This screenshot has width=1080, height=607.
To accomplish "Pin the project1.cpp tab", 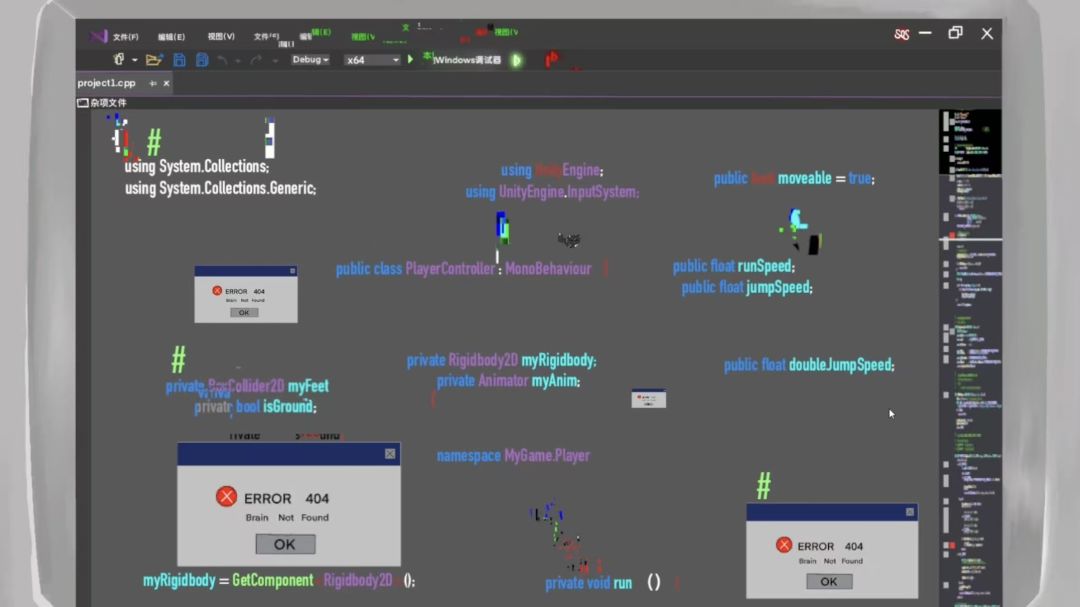I will pos(153,83).
